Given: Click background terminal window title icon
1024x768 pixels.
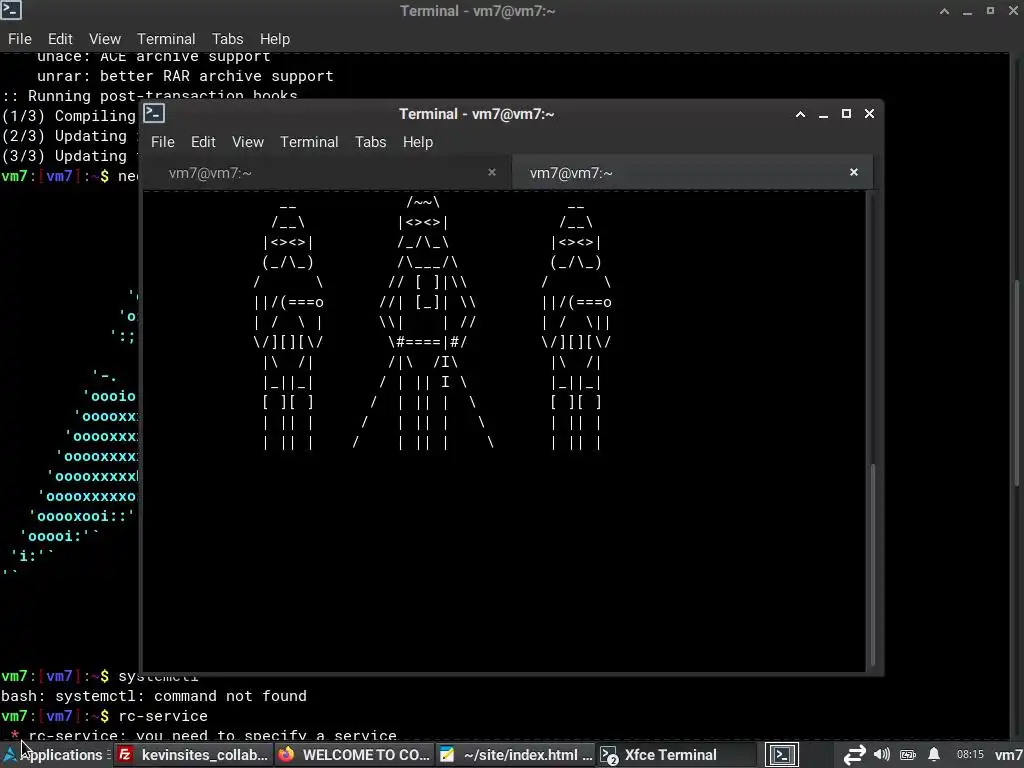Looking at the screenshot, I should point(11,10).
